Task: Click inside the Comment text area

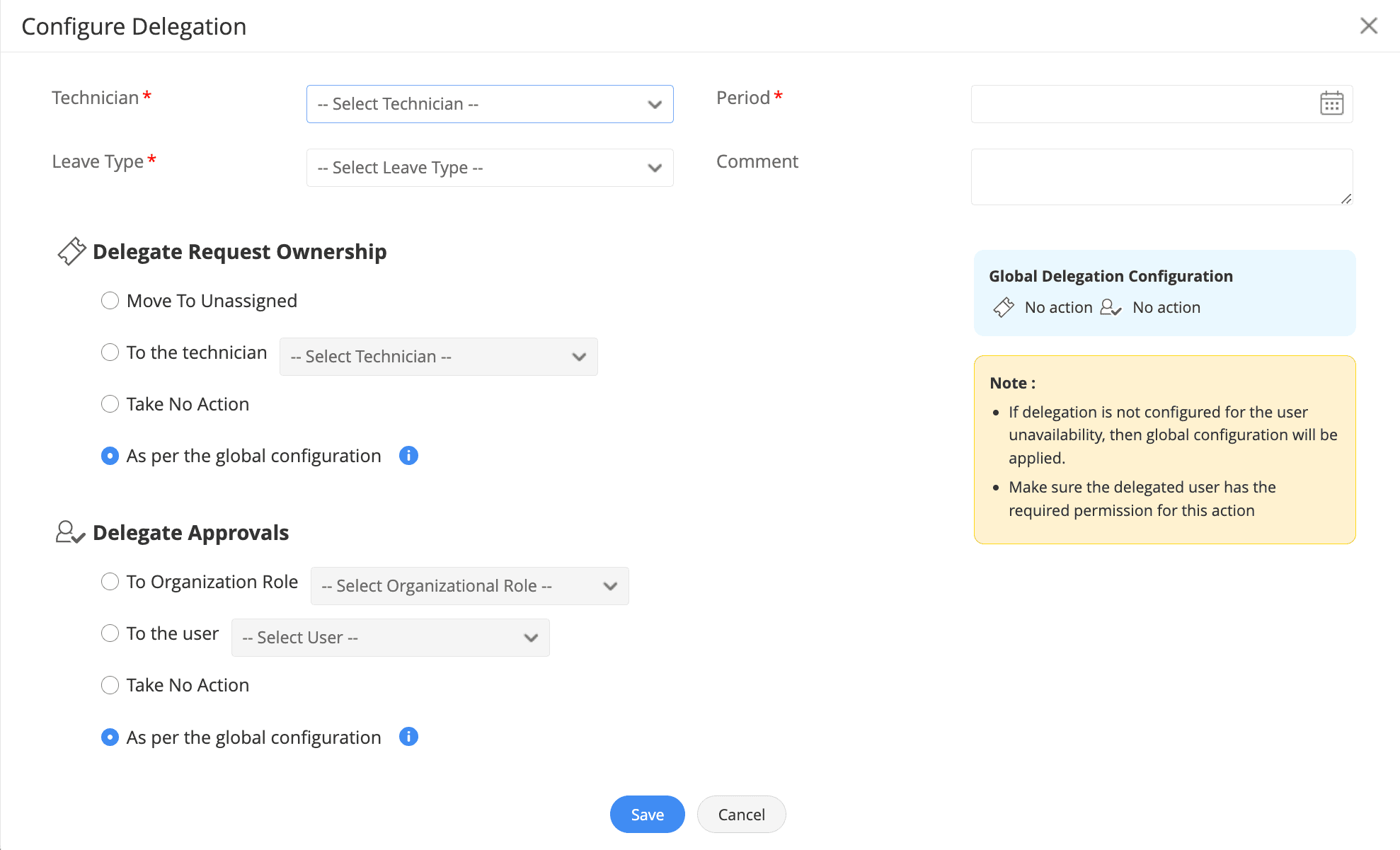Action: (x=1161, y=177)
